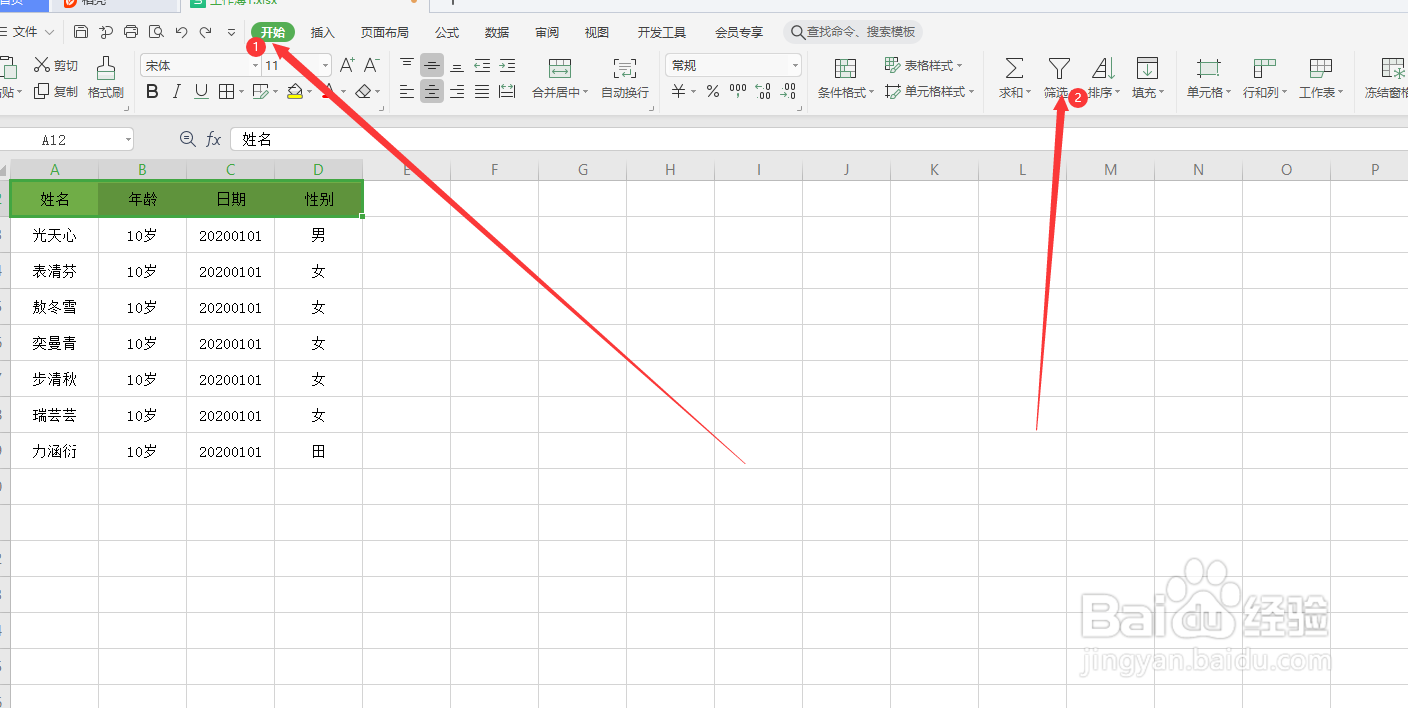Select column header D
Screen dimensions: 1408x708
pyautogui.click(x=319, y=170)
